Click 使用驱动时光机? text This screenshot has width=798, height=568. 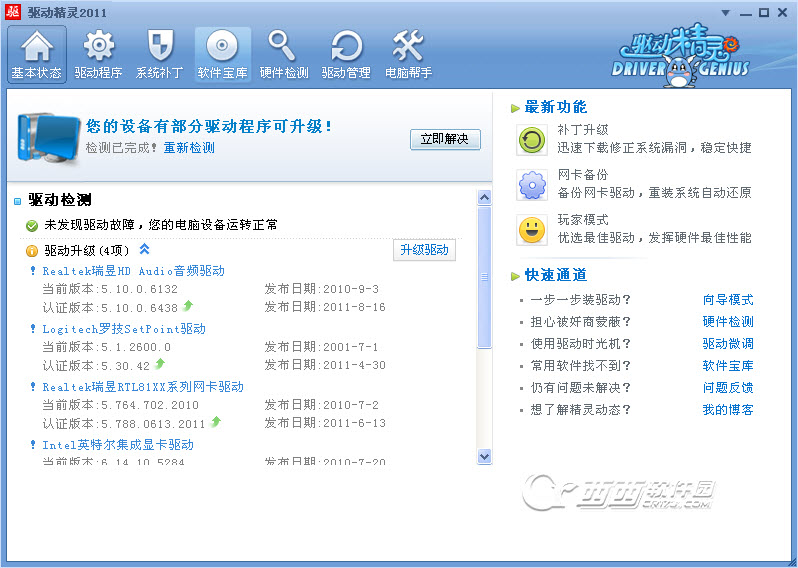(581, 344)
